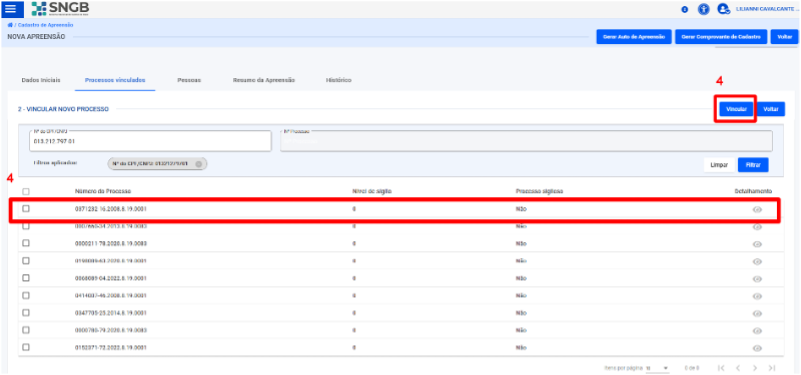Click process number 0371232-16.2008 text
801x375 pixels.
[x=111, y=209]
